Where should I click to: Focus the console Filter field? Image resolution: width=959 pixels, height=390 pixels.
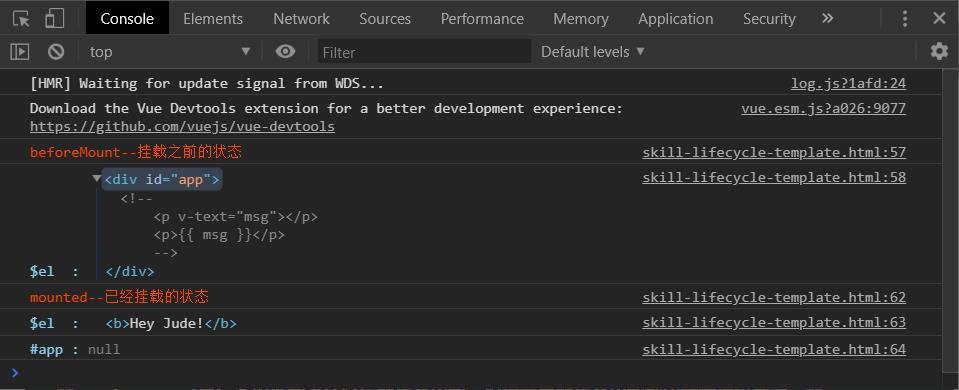click(x=424, y=52)
